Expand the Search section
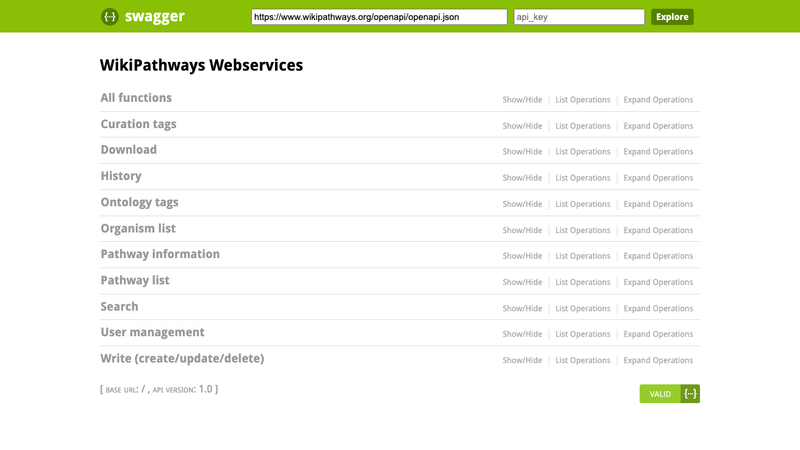The height and width of the screenshot is (450, 800). pyautogui.click(x=119, y=307)
